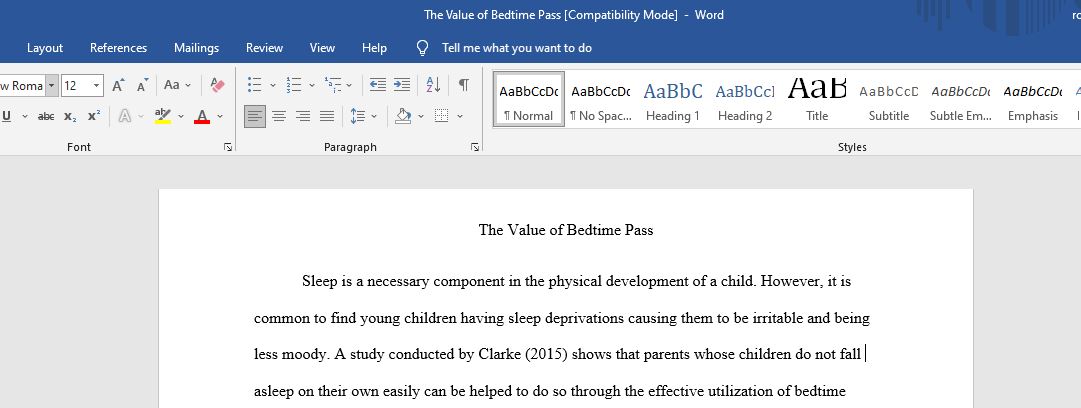The height and width of the screenshot is (408, 1081).
Task: Increase paragraph indent
Action: [x=402, y=85]
